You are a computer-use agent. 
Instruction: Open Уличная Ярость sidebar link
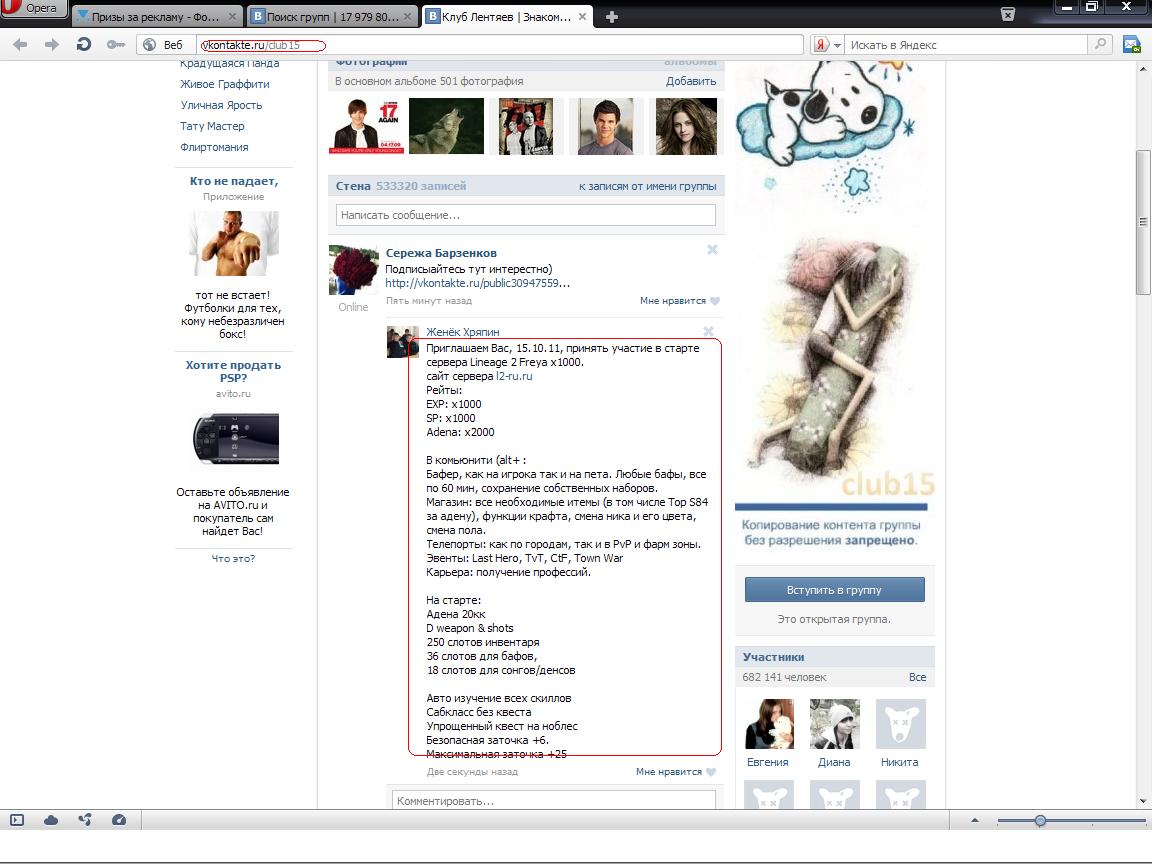click(221, 105)
